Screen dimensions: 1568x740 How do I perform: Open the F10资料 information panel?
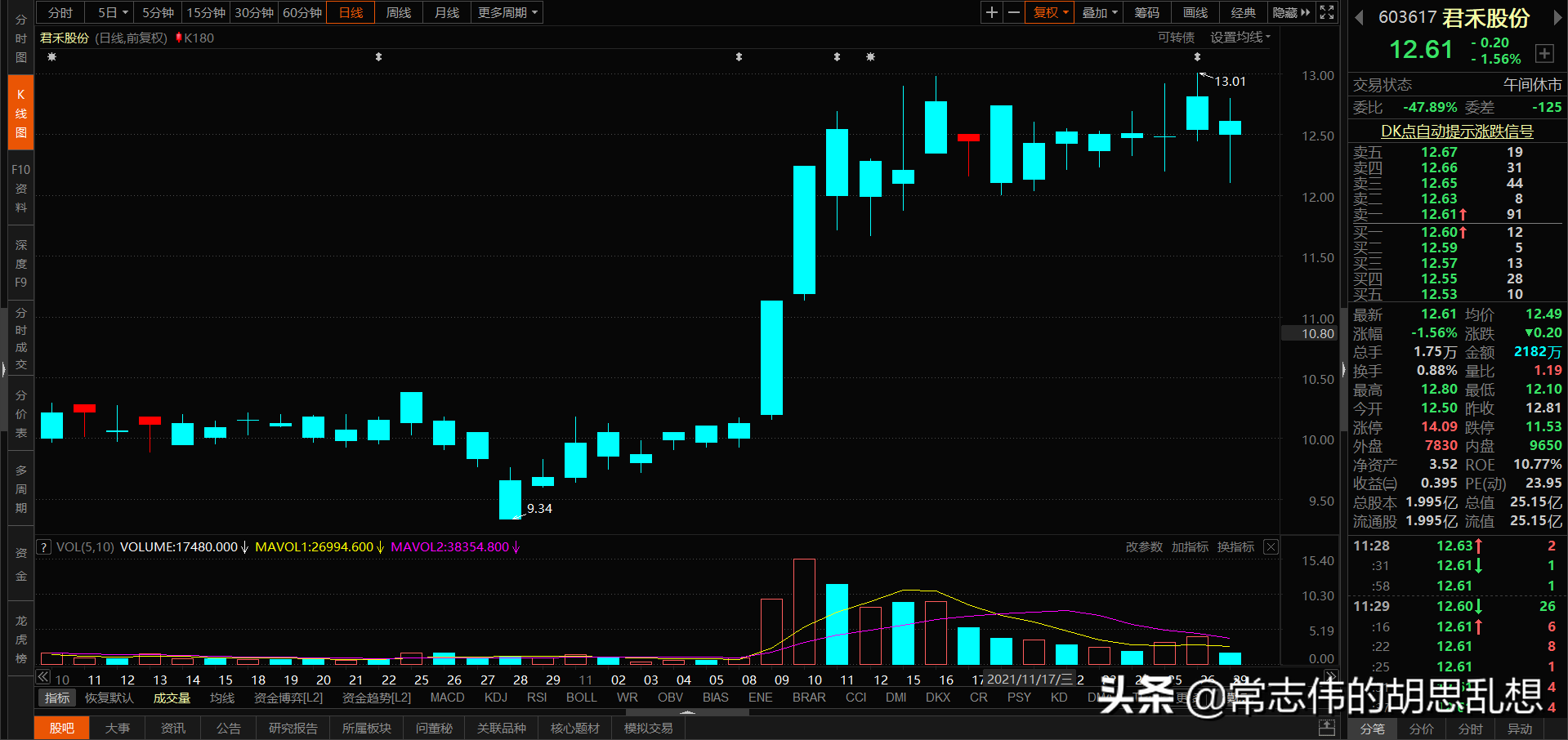click(x=20, y=188)
